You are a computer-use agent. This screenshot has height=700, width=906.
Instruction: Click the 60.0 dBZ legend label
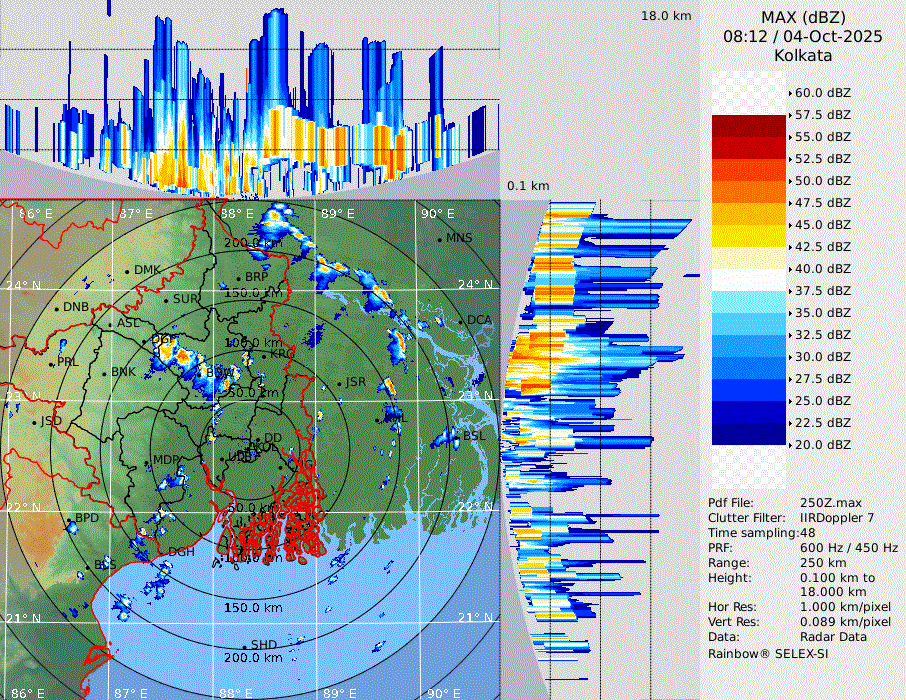(822, 92)
